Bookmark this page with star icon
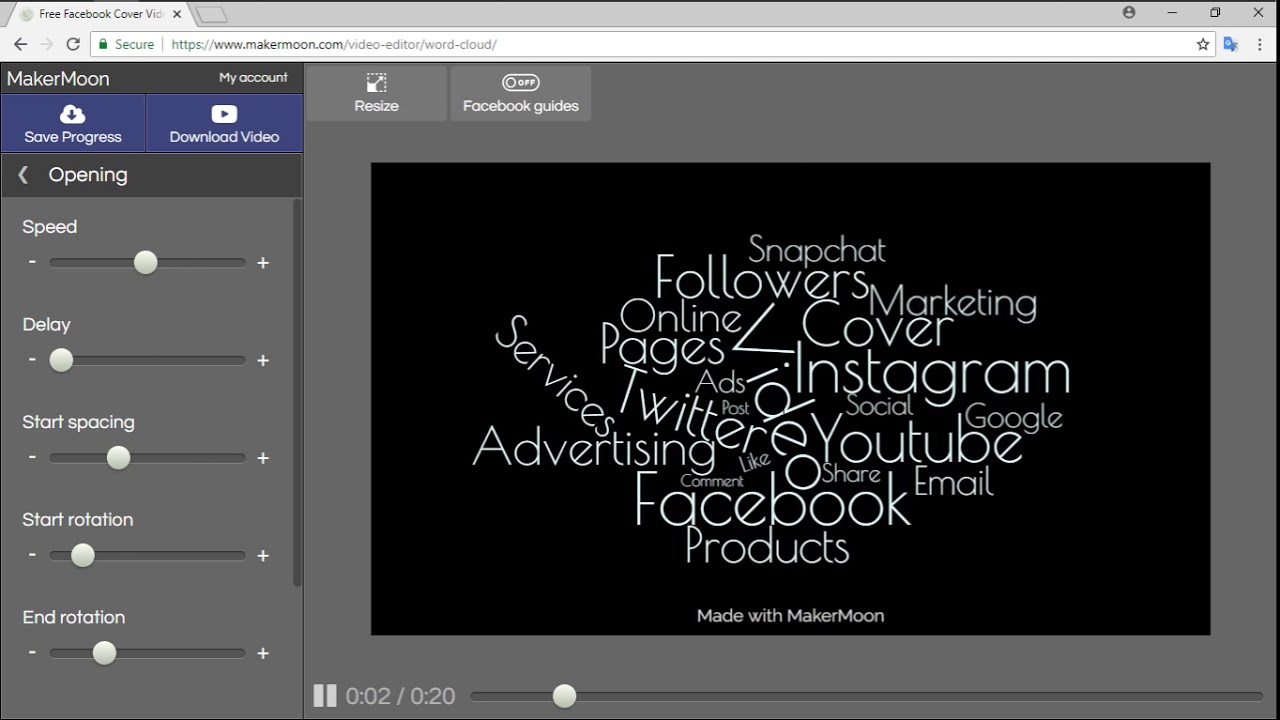Image resolution: width=1280 pixels, height=720 pixels. pos(1203,44)
